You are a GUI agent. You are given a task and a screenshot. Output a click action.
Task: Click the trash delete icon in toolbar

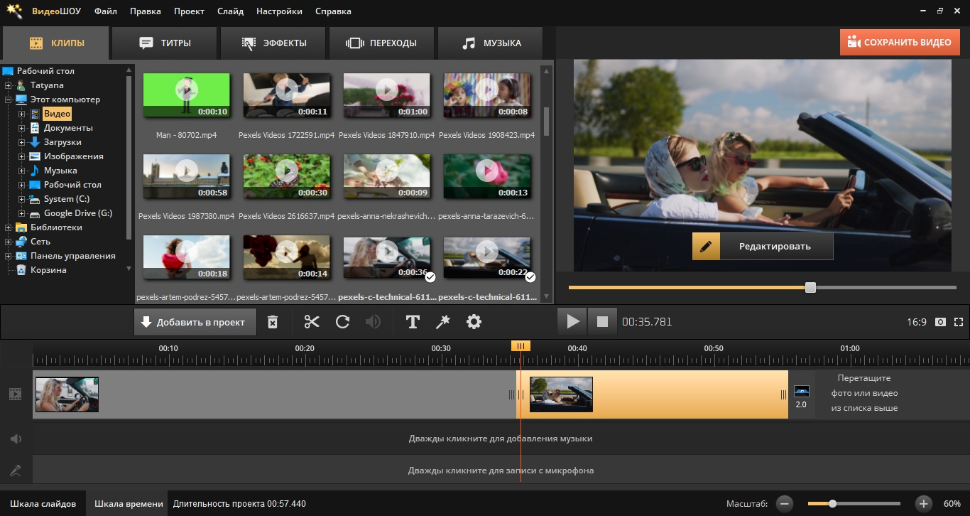[x=272, y=322]
